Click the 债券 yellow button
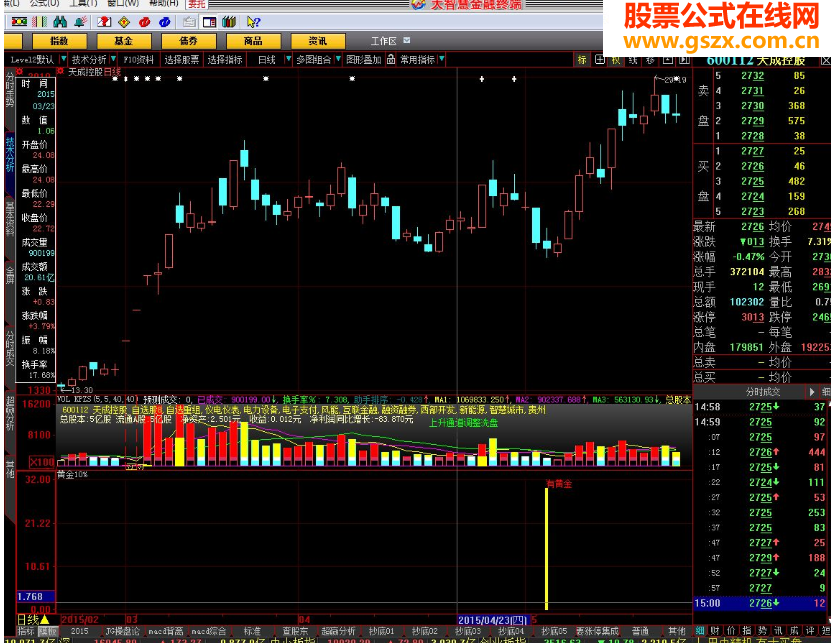 point(188,41)
